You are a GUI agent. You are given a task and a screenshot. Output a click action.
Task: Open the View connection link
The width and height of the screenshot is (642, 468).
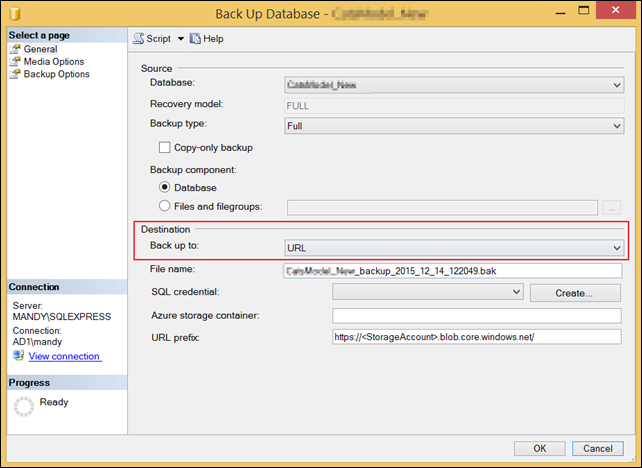coord(64,356)
